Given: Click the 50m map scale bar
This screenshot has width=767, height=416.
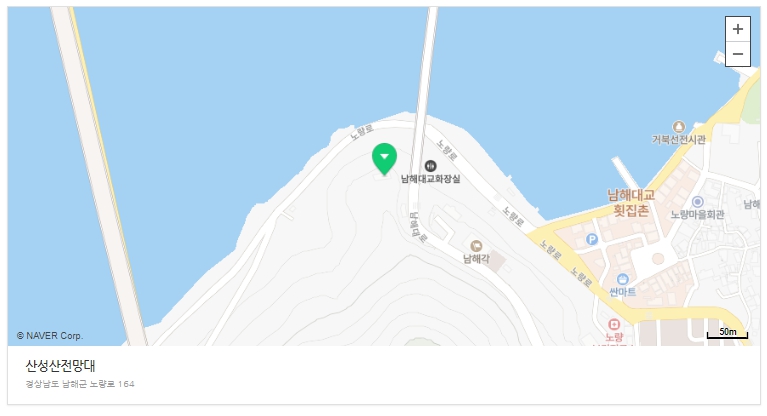Looking at the screenshot, I should (x=727, y=333).
